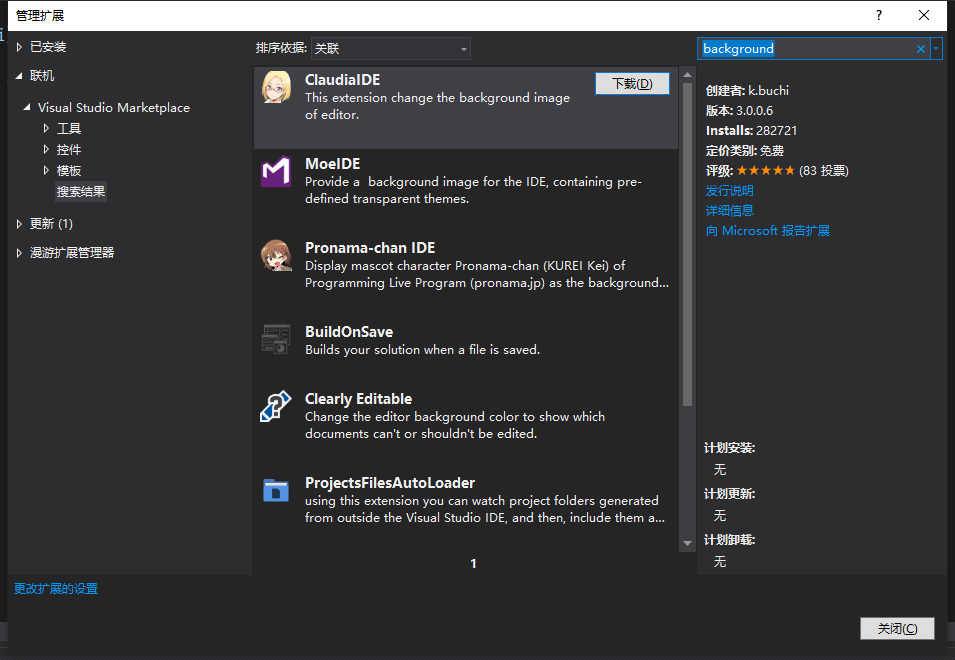Expand the 已安装 tree node

(19, 47)
